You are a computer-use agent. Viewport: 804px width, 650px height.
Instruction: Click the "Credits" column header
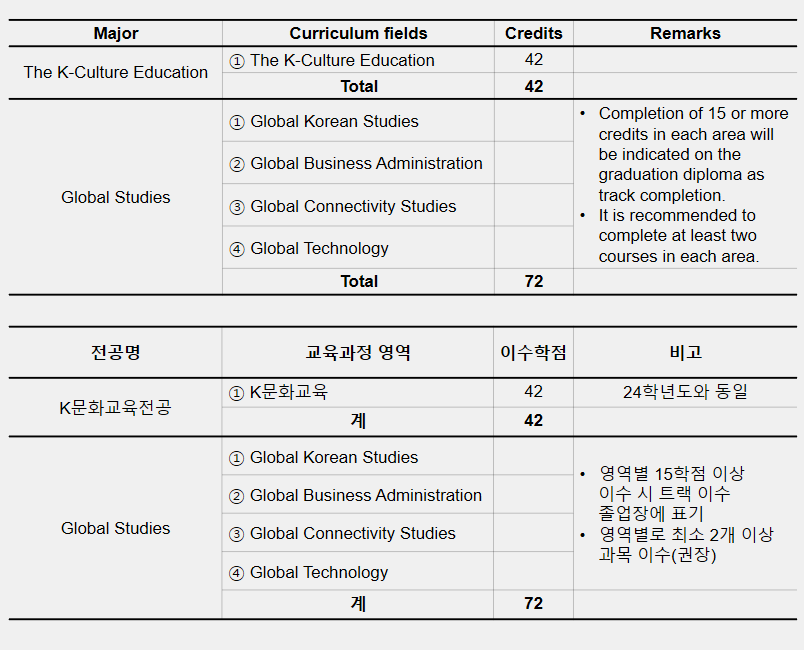coord(533,33)
